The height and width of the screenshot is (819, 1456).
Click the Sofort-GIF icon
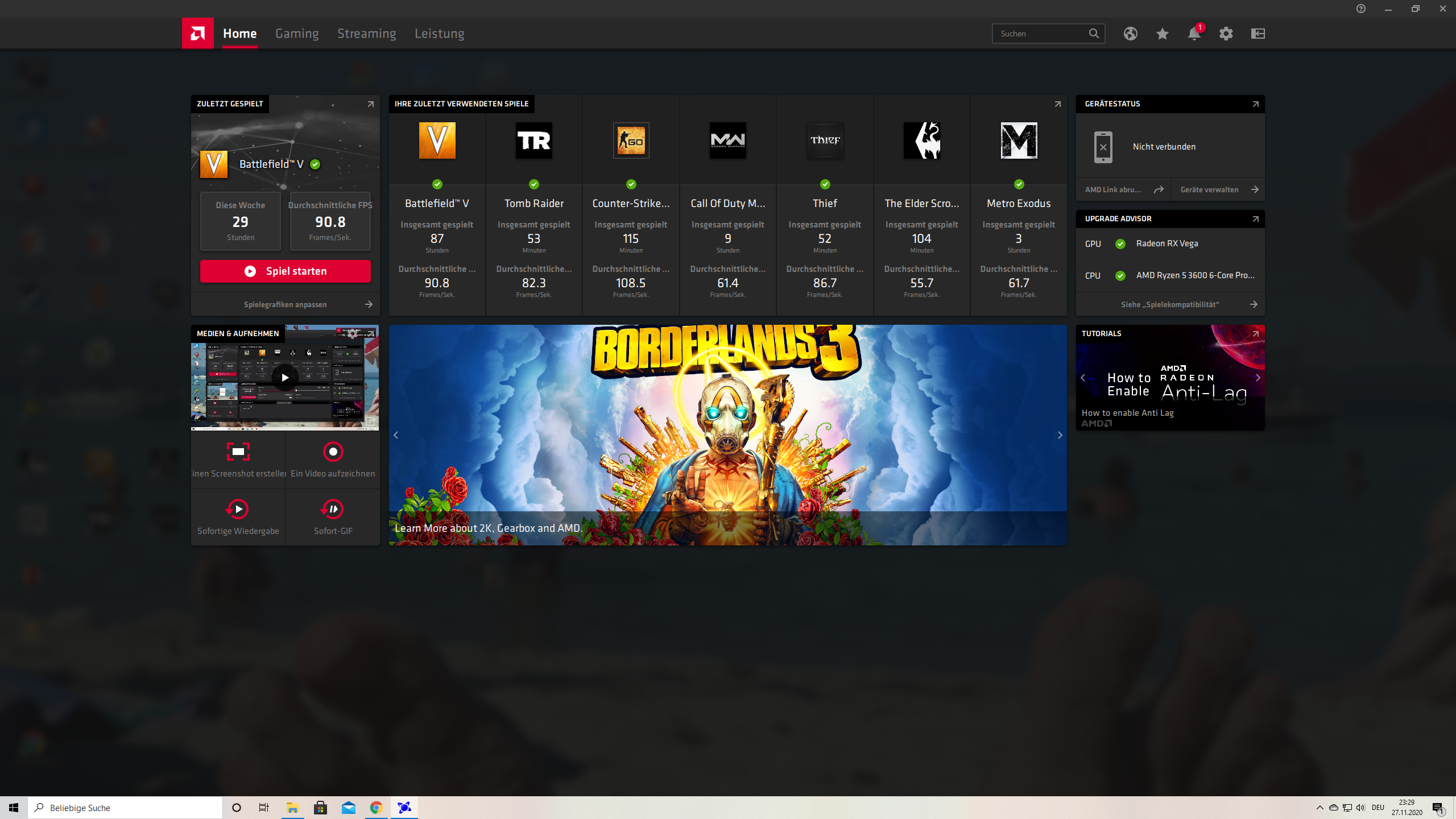tap(333, 509)
